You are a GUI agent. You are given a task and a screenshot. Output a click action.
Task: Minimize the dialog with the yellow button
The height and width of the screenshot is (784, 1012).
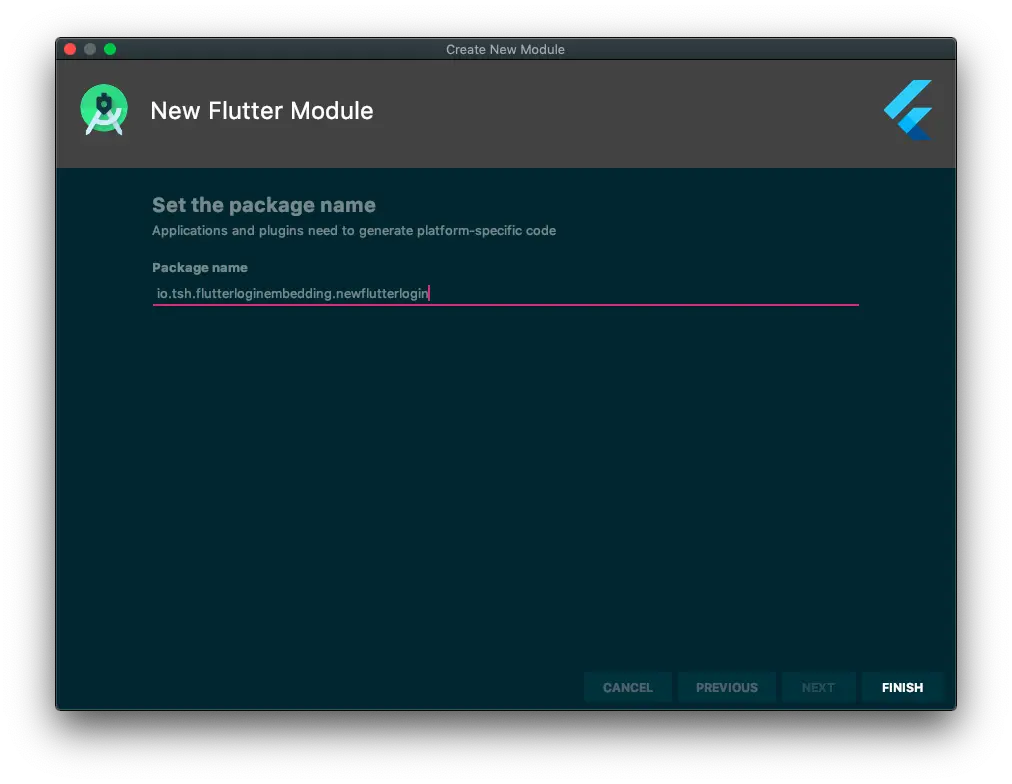(x=91, y=47)
